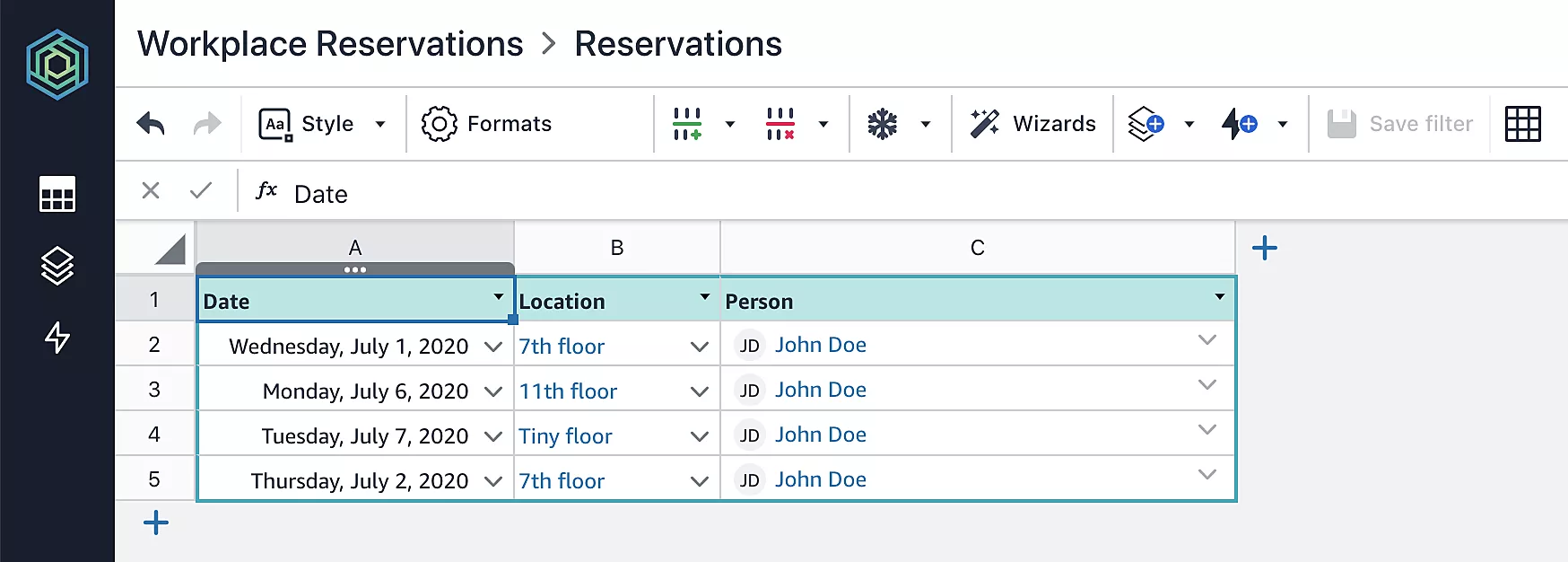Expand the Date column filter arrow
1568x562 pixels.
498,297
